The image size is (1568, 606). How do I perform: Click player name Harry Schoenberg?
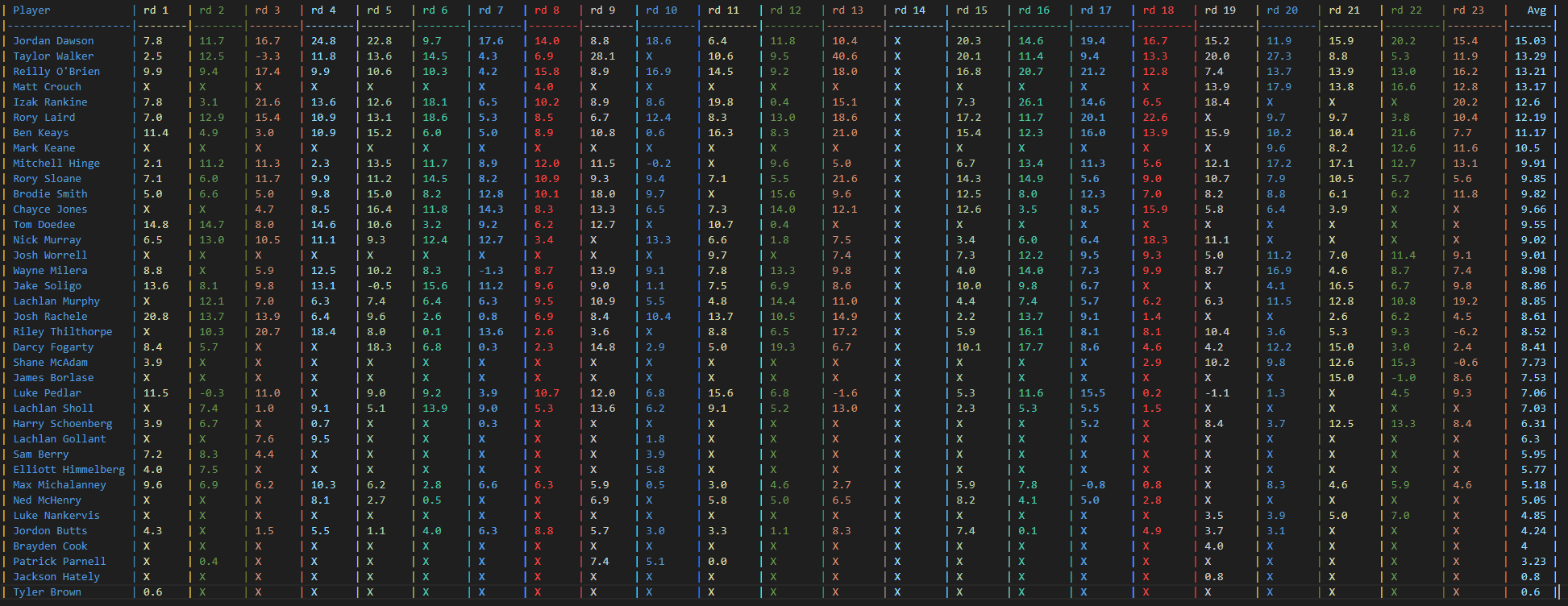pyautogui.click(x=63, y=424)
